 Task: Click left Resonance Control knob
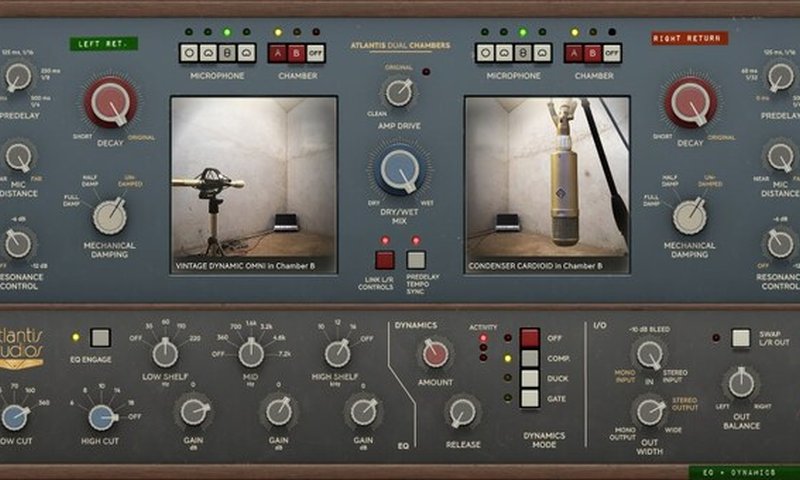[x=18, y=244]
